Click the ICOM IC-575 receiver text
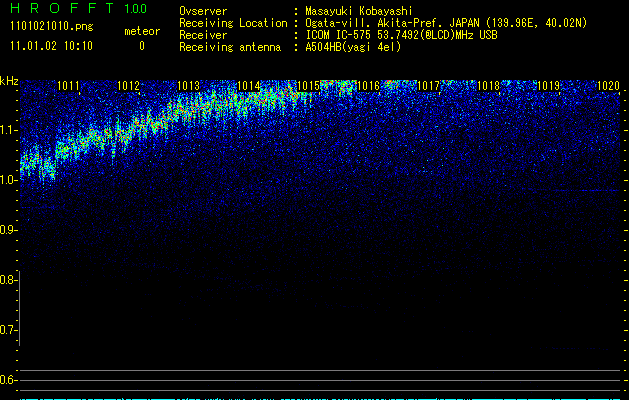Viewport: 629px width, 400px height. [x=402, y=35]
